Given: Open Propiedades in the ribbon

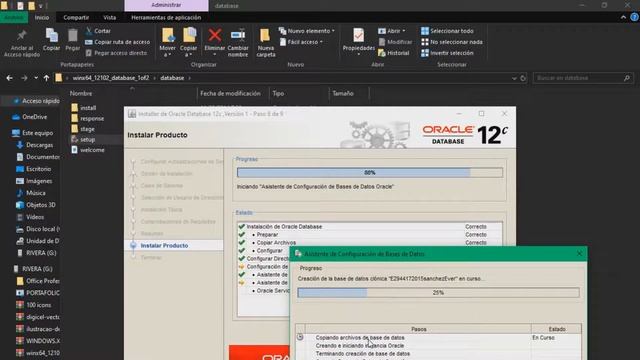Looking at the screenshot, I should (358, 41).
